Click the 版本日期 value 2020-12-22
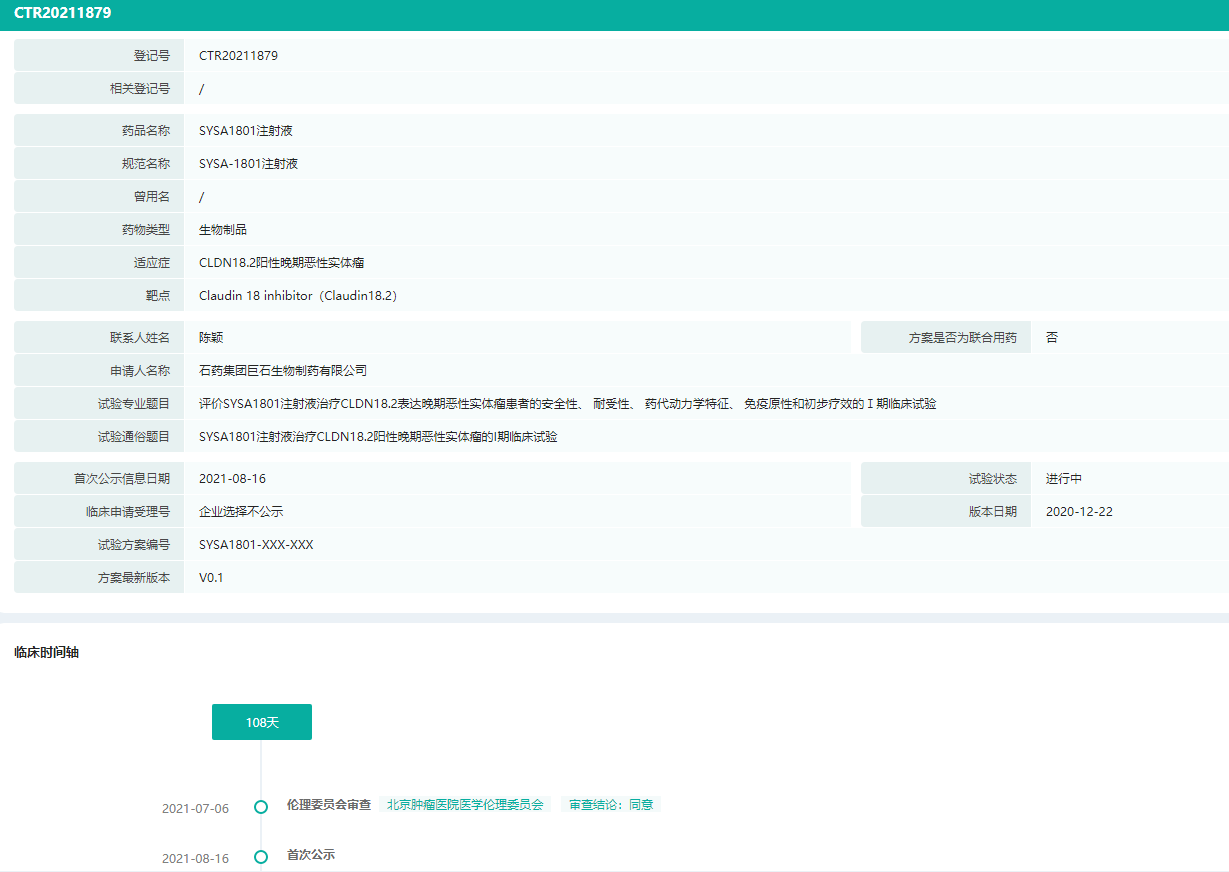 point(1079,512)
